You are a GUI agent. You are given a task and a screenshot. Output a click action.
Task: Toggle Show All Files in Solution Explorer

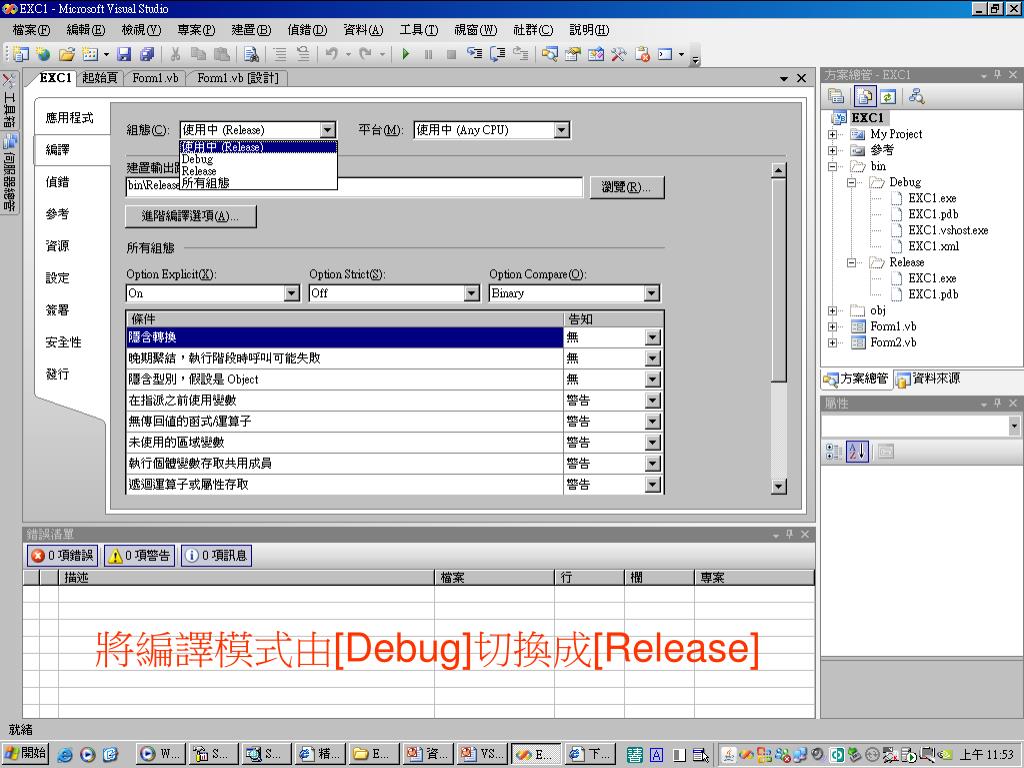(x=865, y=97)
